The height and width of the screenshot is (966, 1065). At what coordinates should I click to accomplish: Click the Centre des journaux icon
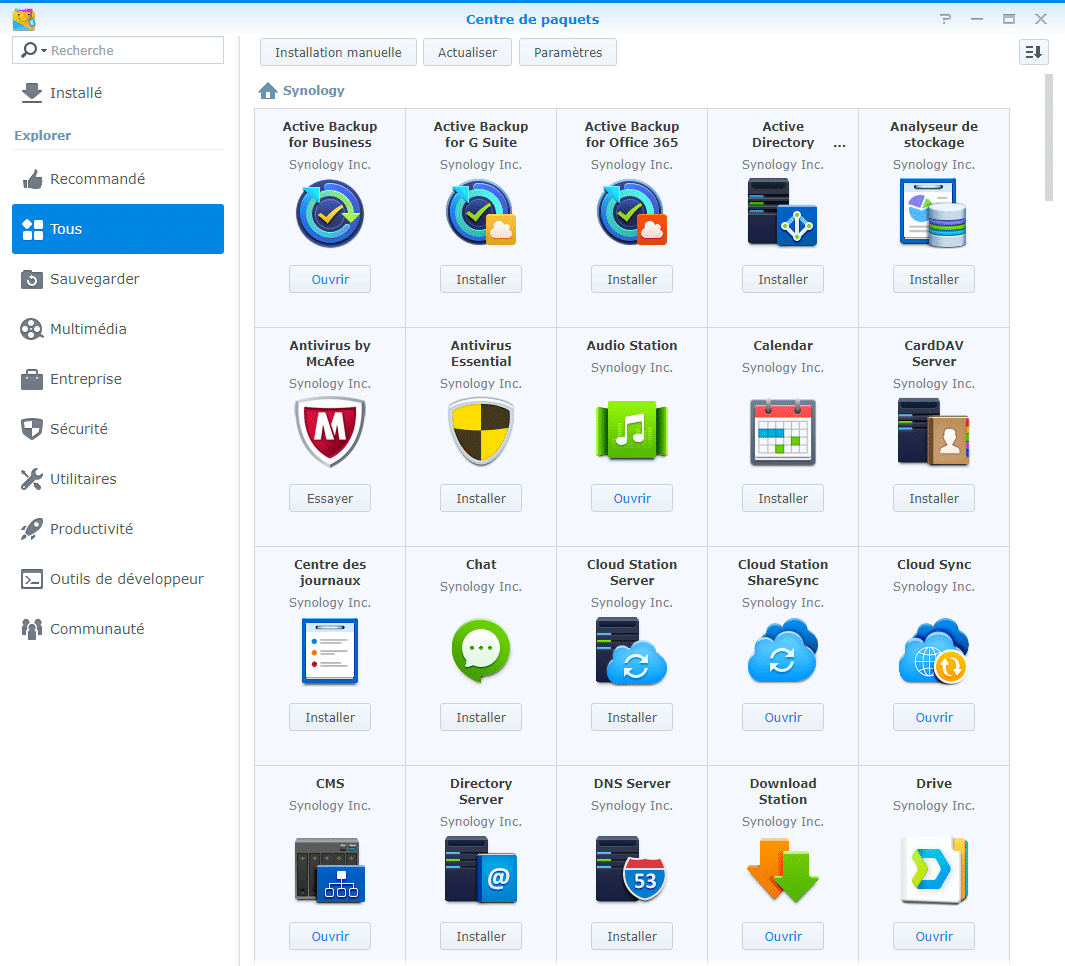click(x=330, y=651)
